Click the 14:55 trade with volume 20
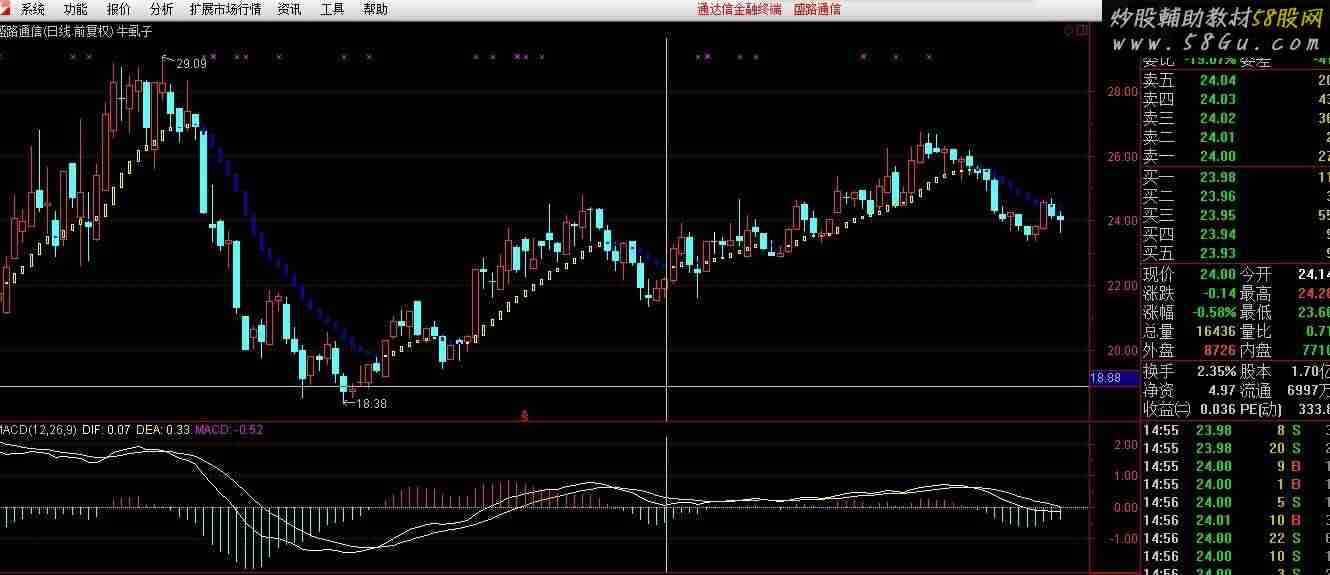The image size is (1330, 575). pyautogui.click(x=1236, y=448)
